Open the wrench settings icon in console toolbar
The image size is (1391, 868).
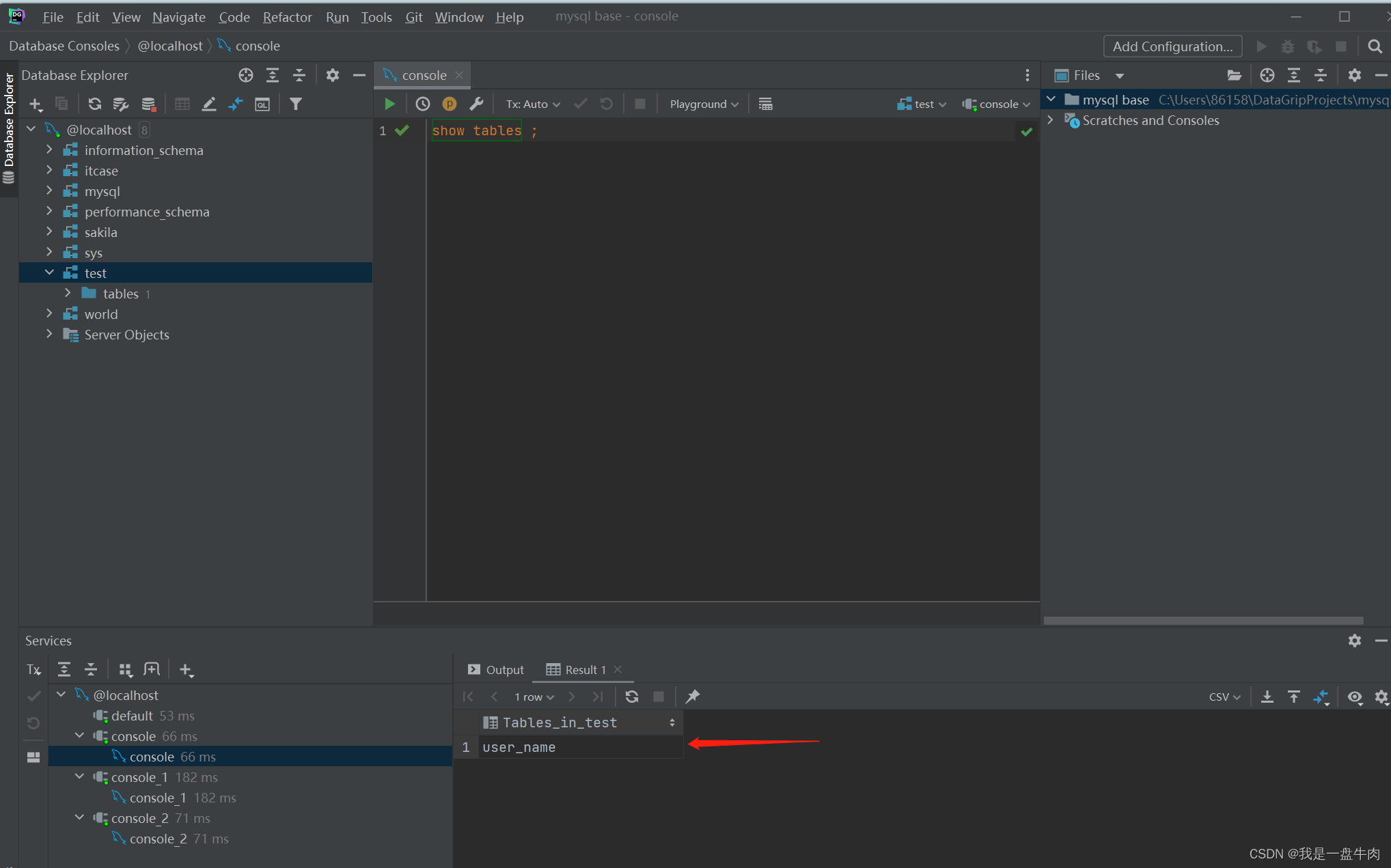click(476, 104)
